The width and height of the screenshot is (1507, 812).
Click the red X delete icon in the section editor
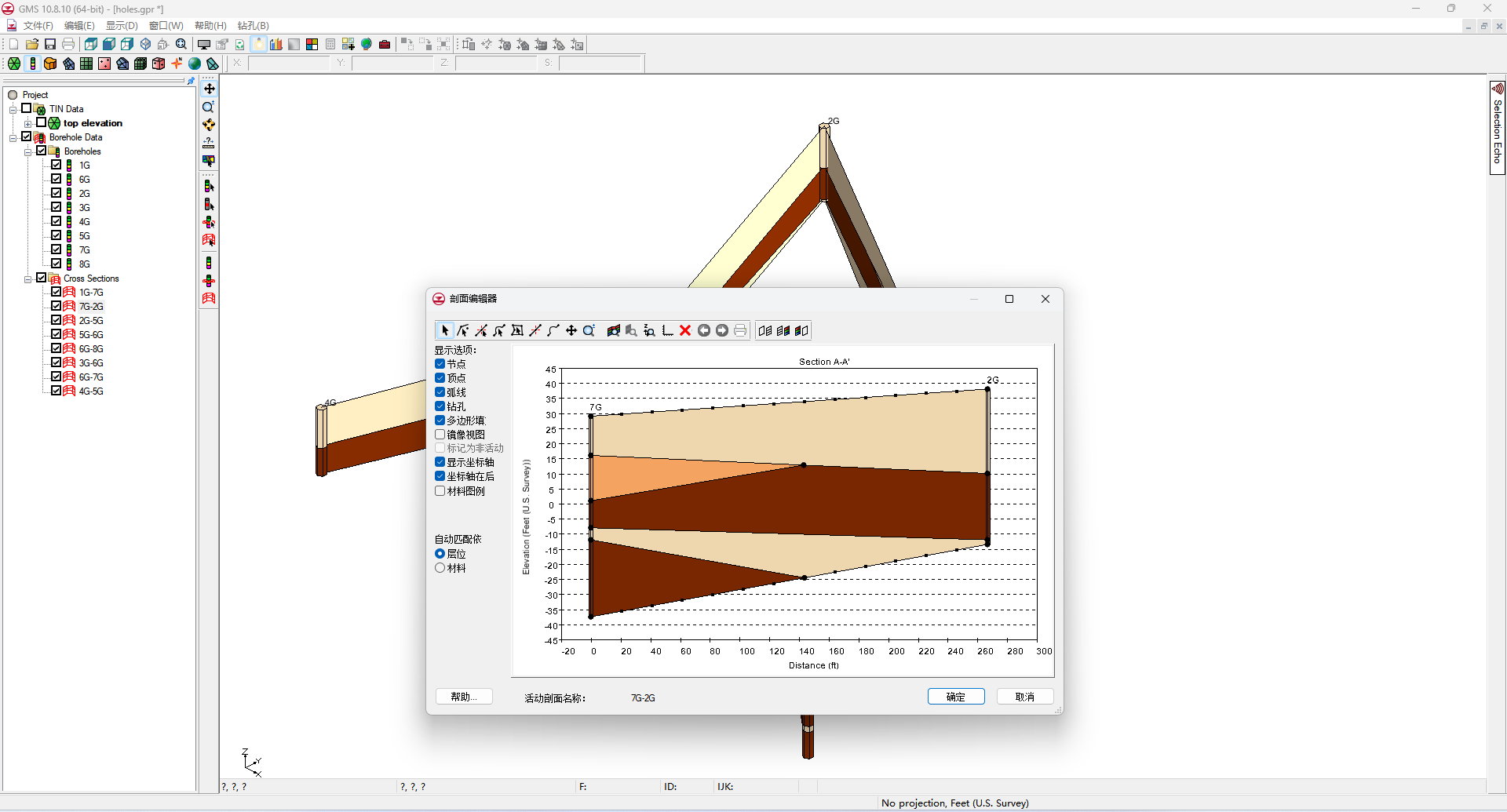(685, 330)
